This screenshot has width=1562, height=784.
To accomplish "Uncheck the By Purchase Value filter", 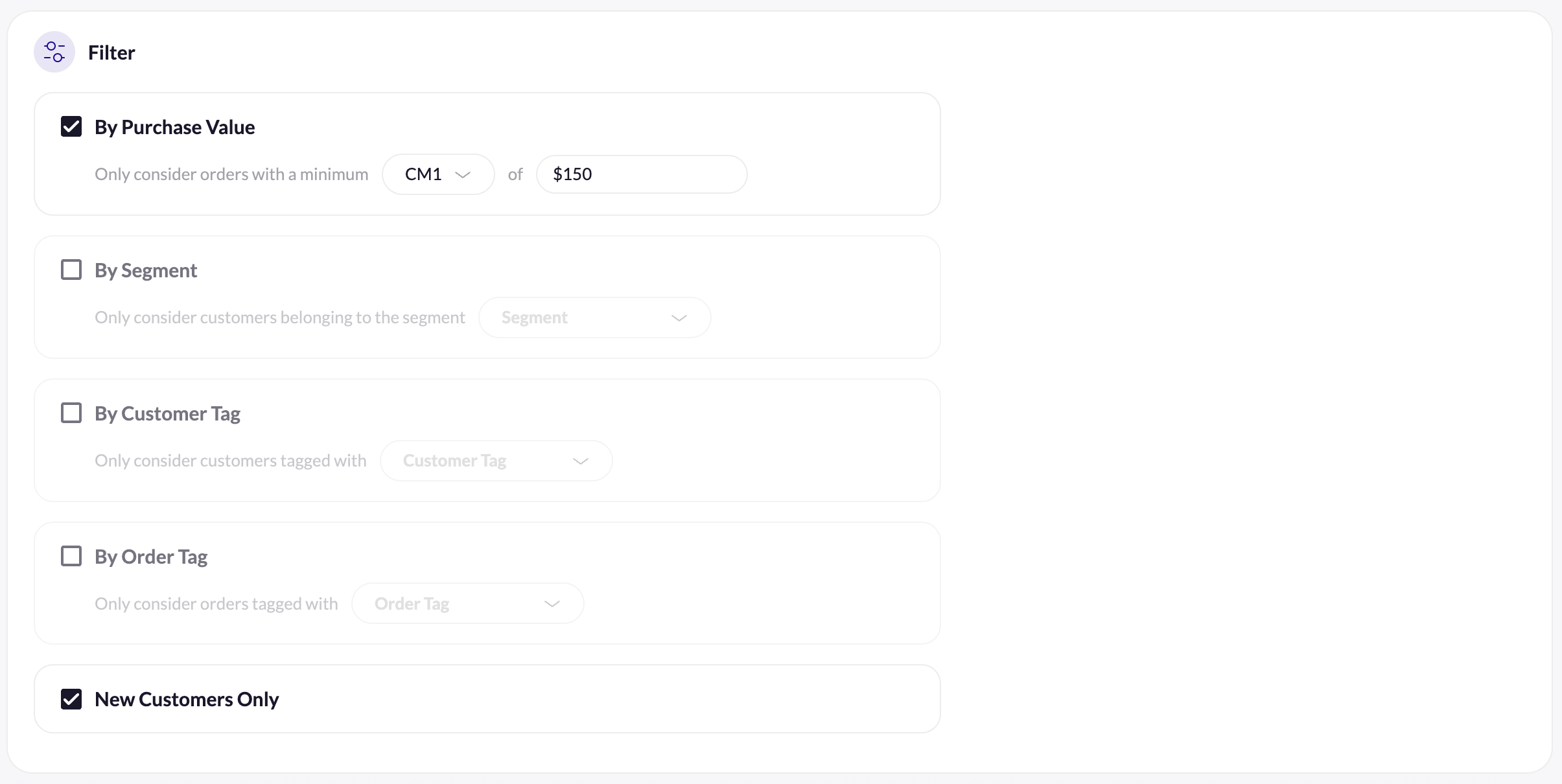I will pyautogui.click(x=71, y=126).
